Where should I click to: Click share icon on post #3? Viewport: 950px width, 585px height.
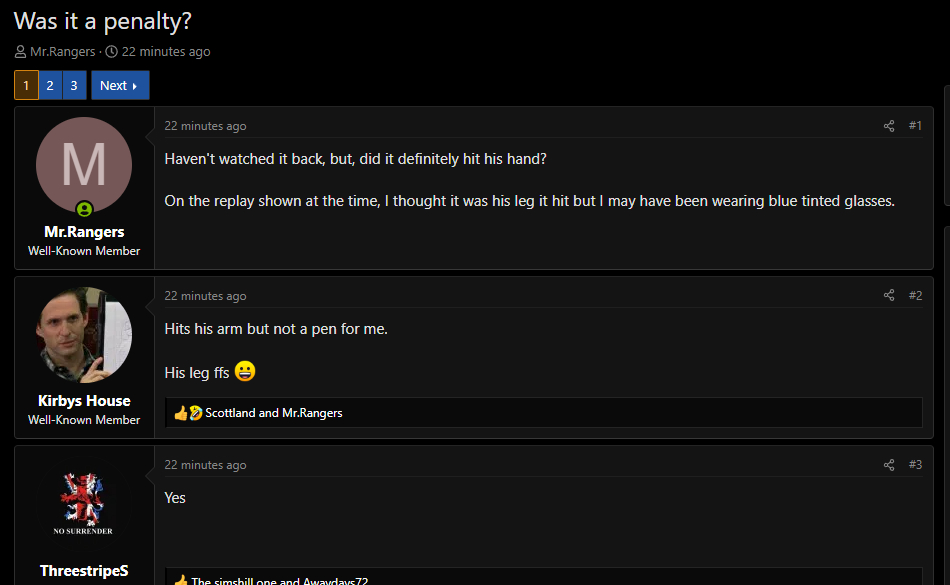[889, 464]
